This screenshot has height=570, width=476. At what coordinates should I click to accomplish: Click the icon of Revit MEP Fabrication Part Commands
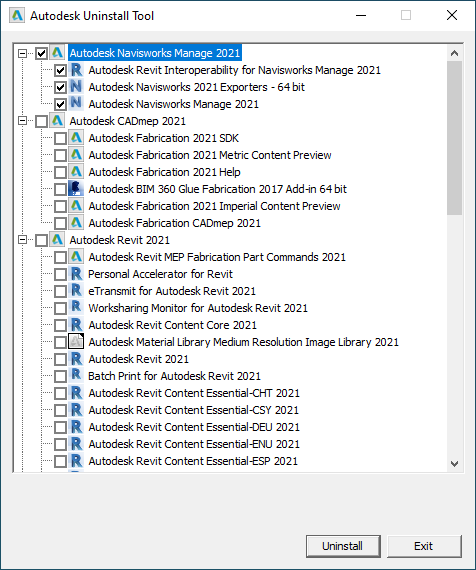coord(76,257)
